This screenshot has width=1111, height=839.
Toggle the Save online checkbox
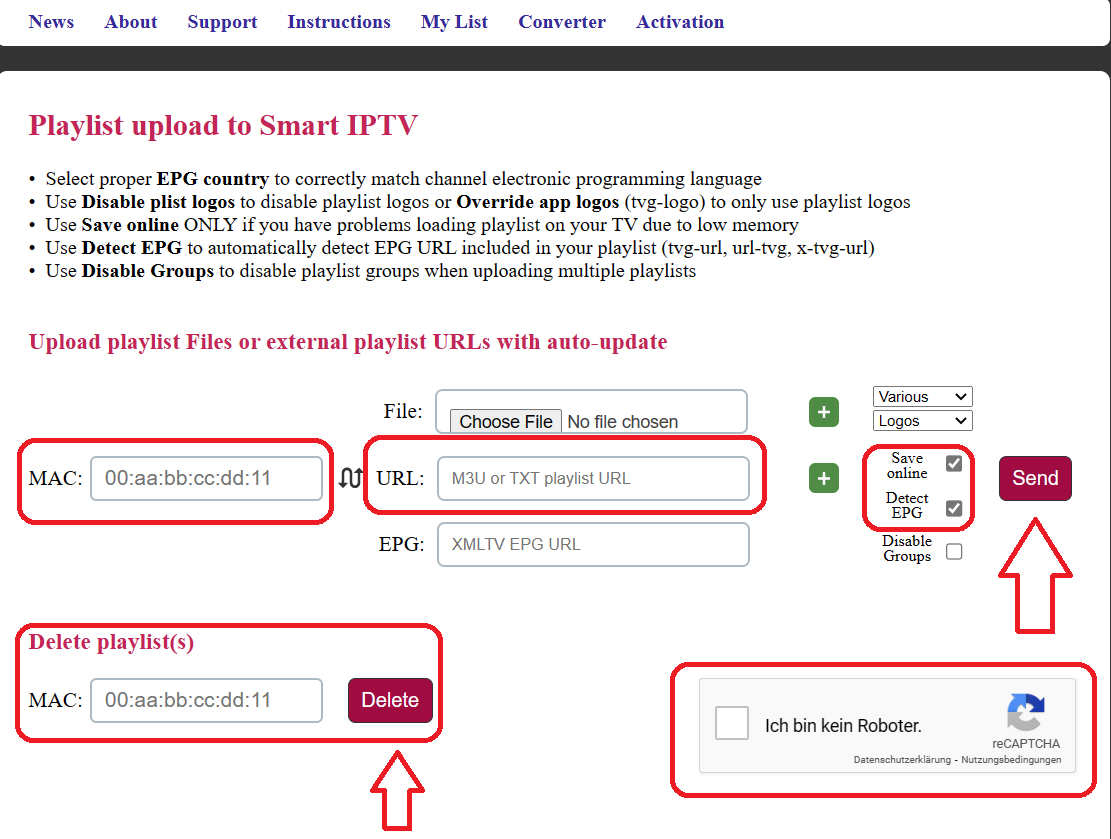pyautogui.click(x=954, y=463)
